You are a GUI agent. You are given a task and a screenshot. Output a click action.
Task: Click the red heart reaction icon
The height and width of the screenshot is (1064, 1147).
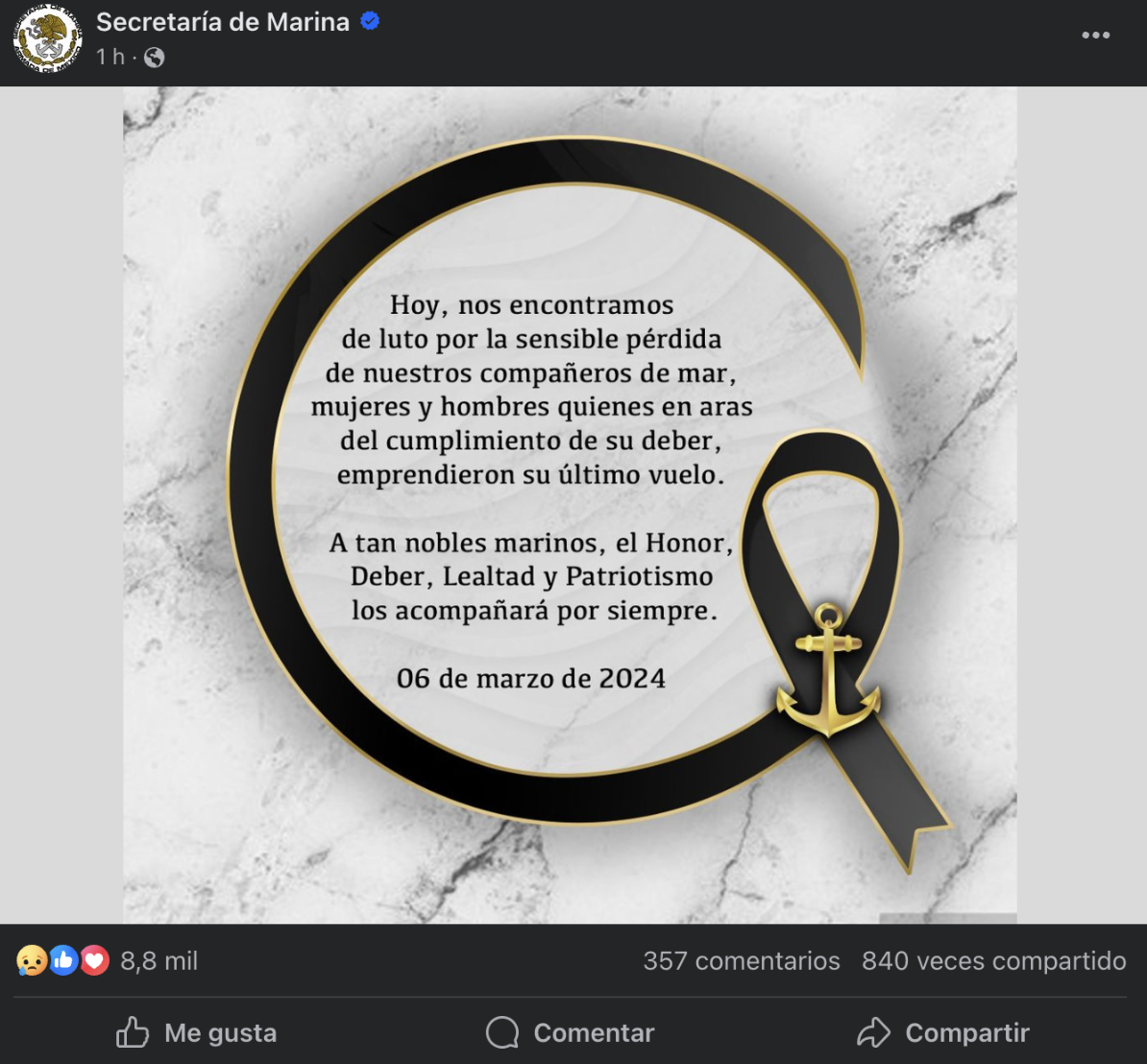[x=94, y=960]
